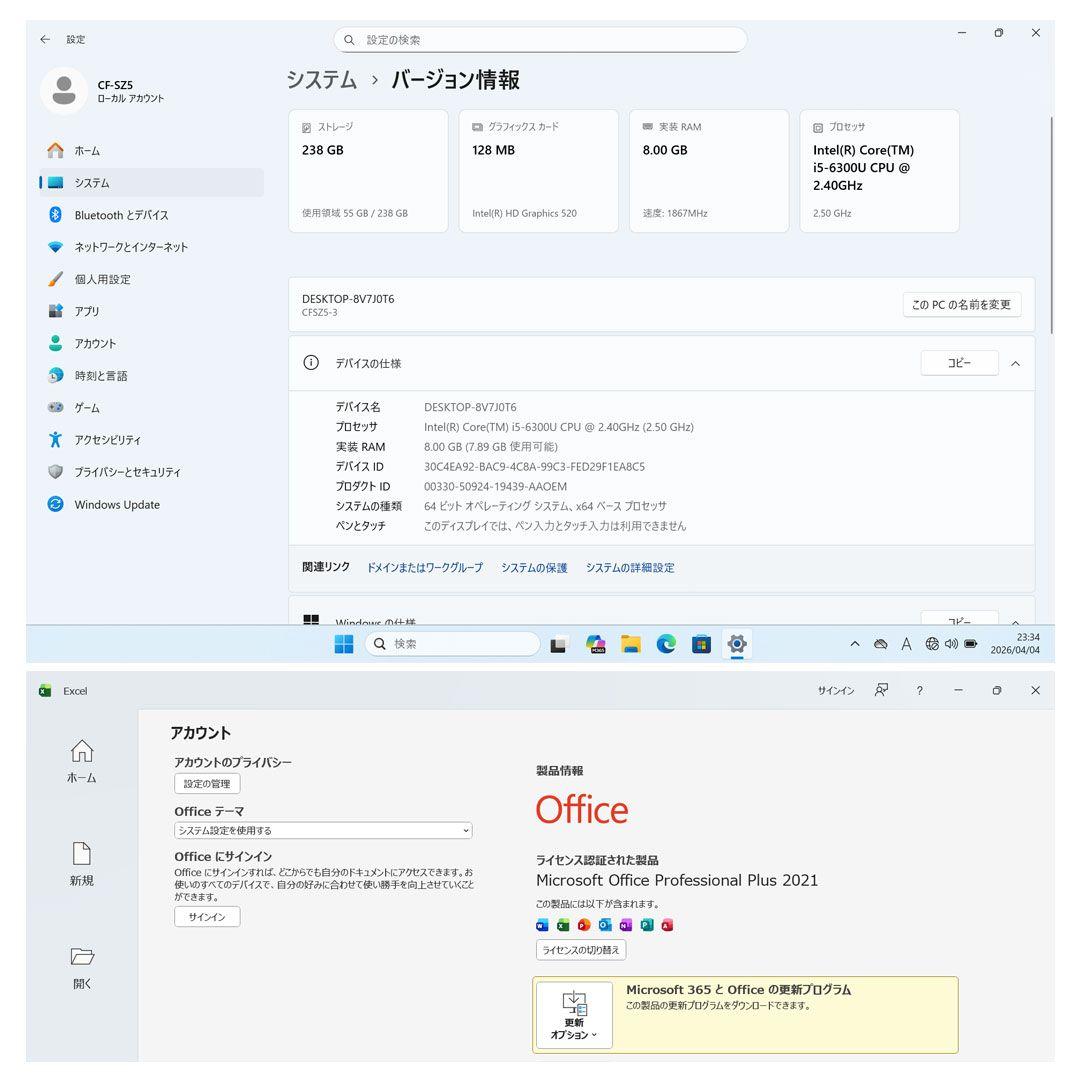Click the Settings gear on taskbar
Viewport: 1080px width, 1080px height.
pyautogui.click(x=737, y=644)
